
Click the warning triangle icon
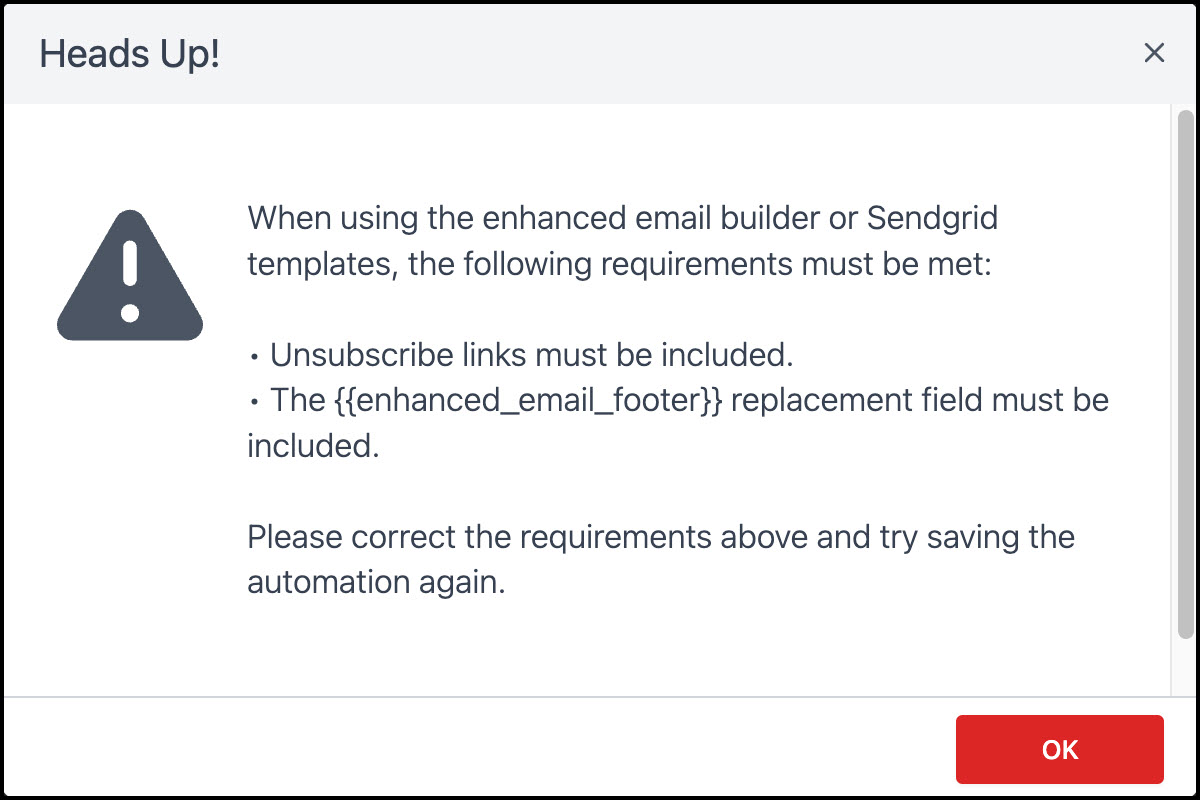130,276
